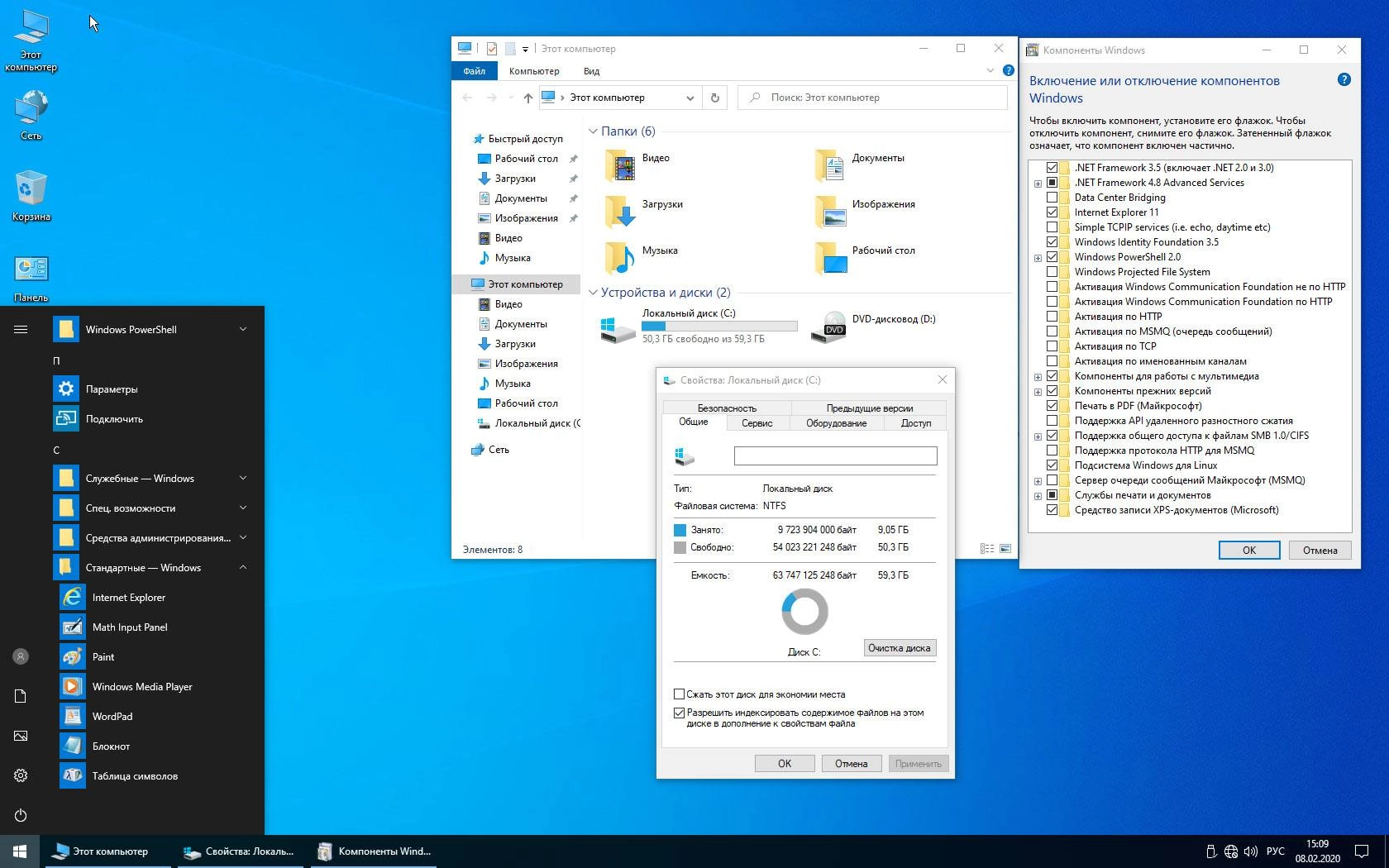Viewport: 1389px width, 868px height.
Task: Expand Windows PowerShell 2.0 component node
Action: 1038,257
